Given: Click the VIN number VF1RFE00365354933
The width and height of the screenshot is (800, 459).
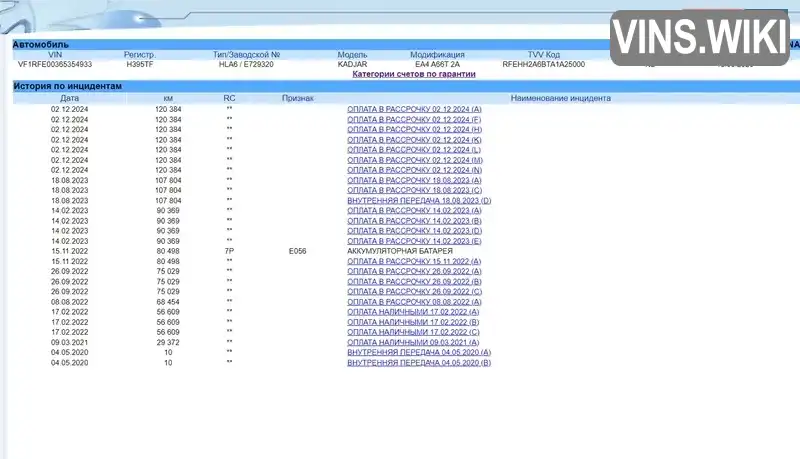Looking at the screenshot, I should [55, 64].
